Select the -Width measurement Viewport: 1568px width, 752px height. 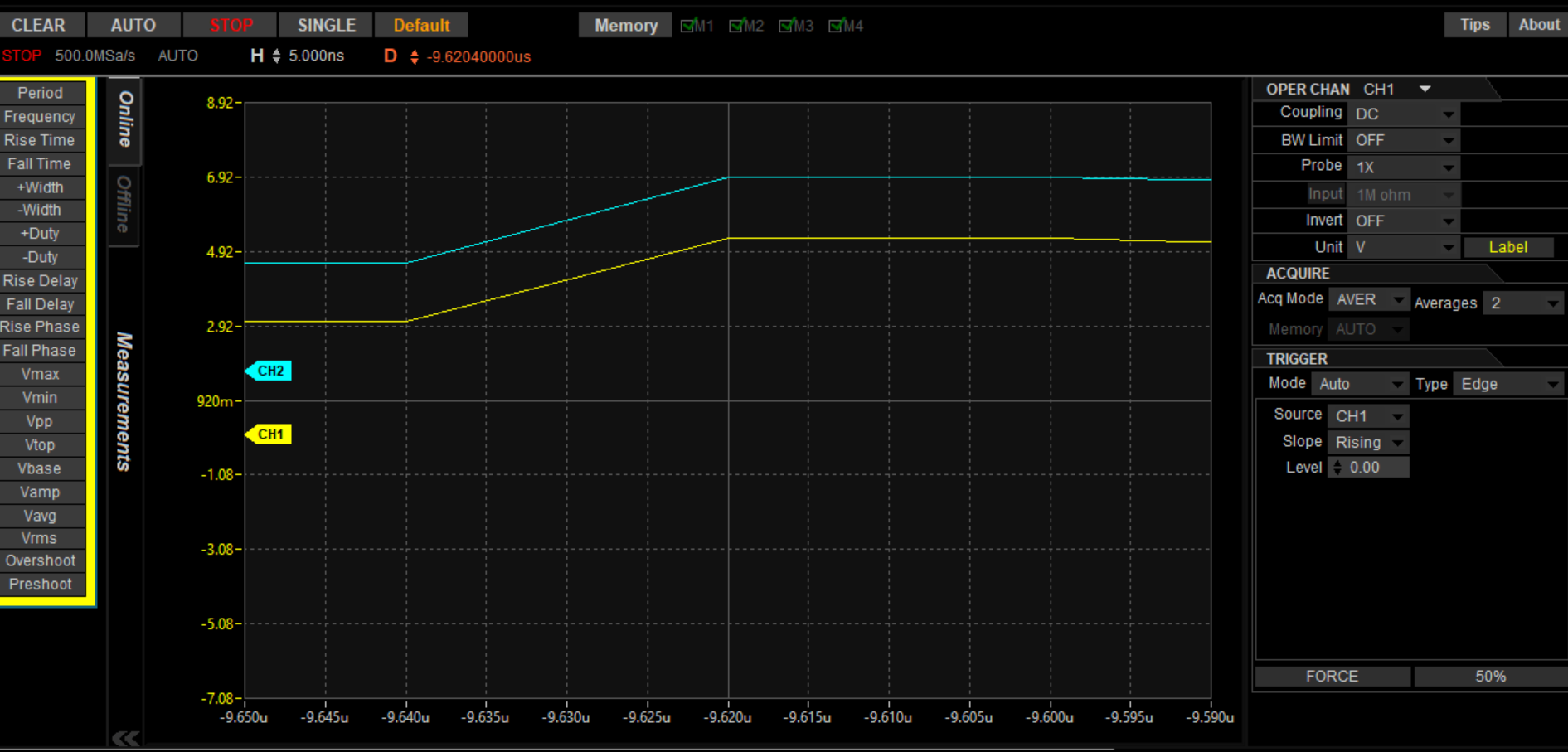pyautogui.click(x=42, y=210)
